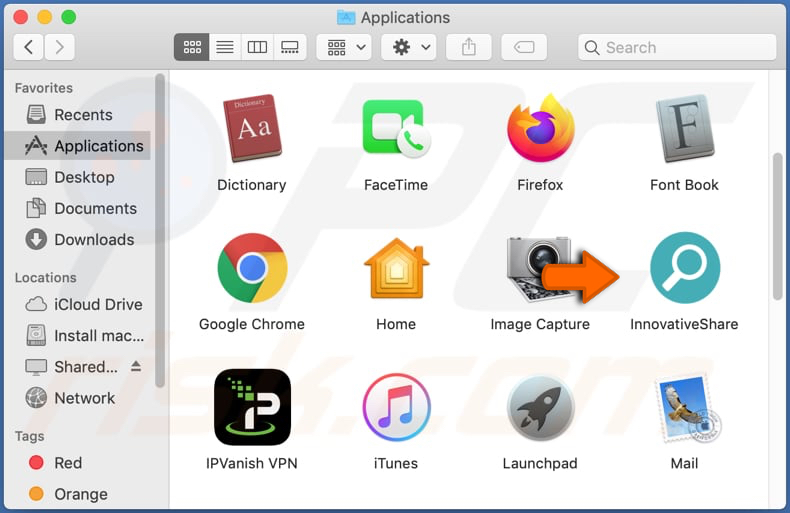Image resolution: width=790 pixels, height=513 pixels.
Task: Select the Install mac... volume in sidebar
Action: point(78,336)
